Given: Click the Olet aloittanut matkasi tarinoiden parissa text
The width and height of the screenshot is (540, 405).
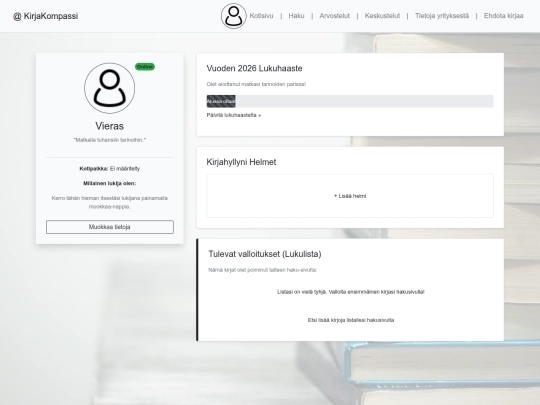Looking at the screenshot, I should point(256,84).
